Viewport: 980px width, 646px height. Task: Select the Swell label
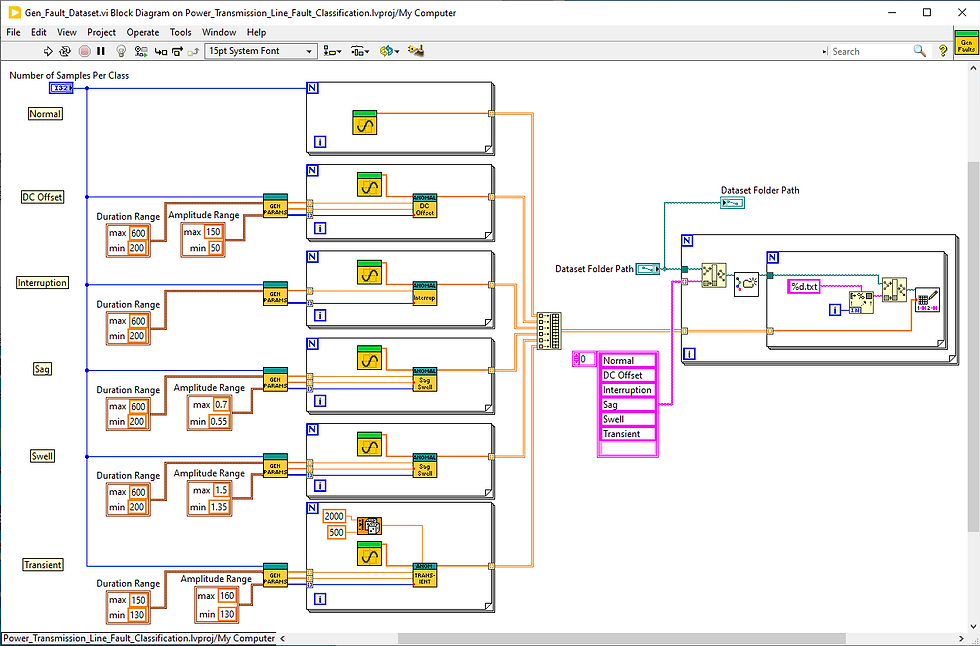[x=42, y=456]
